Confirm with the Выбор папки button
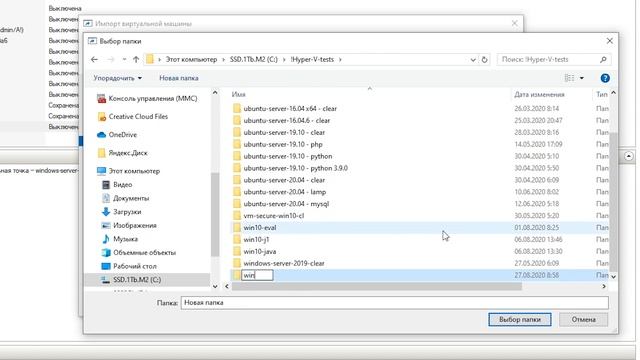 tap(520, 320)
